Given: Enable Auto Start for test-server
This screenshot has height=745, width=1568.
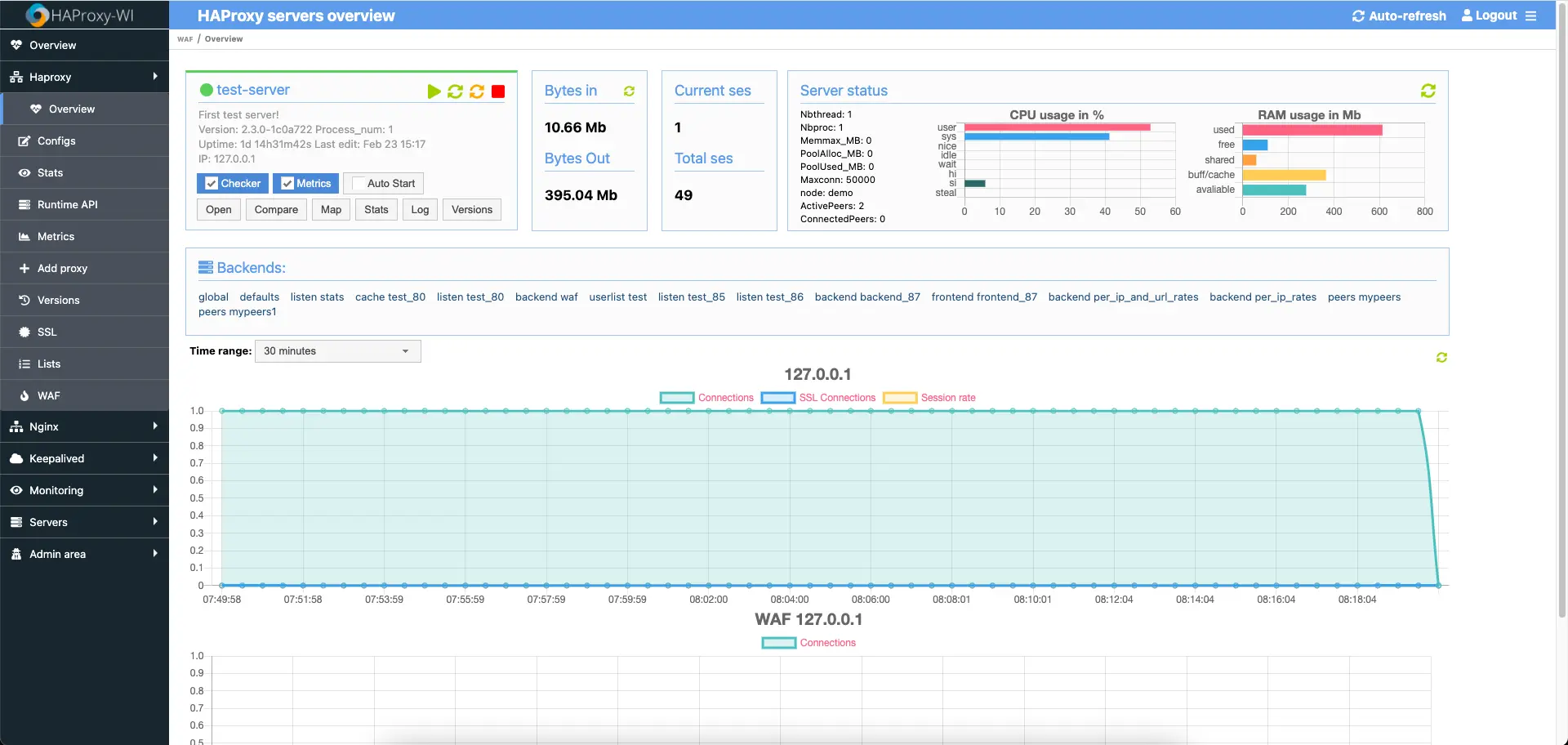Looking at the screenshot, I should pos(357,183).
